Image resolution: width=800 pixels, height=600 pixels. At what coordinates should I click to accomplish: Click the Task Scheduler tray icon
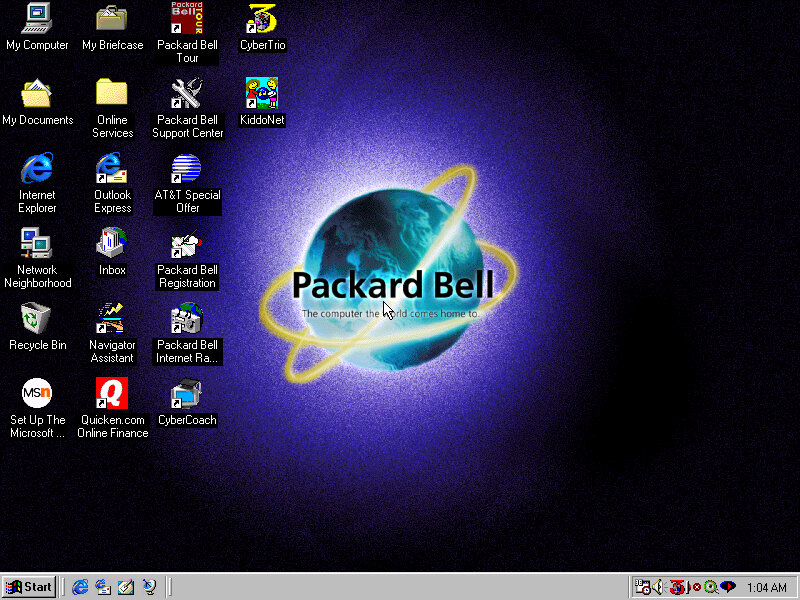coord(642,587)
